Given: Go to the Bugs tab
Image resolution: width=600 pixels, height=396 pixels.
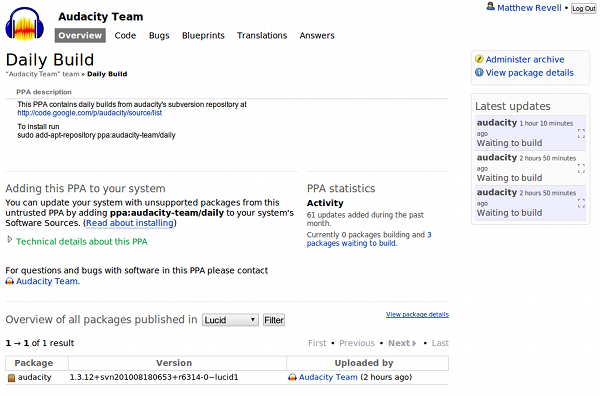Looking at the screenshot, I should click(159, 36).
